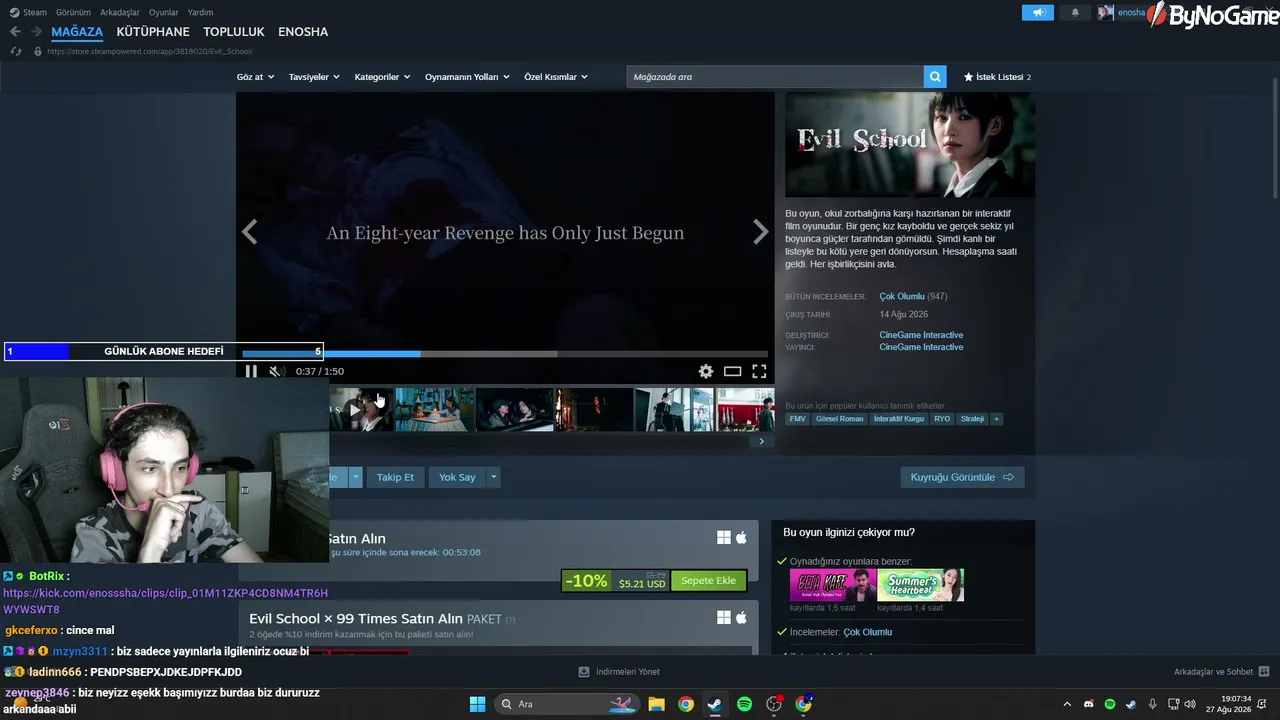This screenshot has width=1280, height=720.
Task: Open the Arkadaşlar menu
Action: pos(120,13)
